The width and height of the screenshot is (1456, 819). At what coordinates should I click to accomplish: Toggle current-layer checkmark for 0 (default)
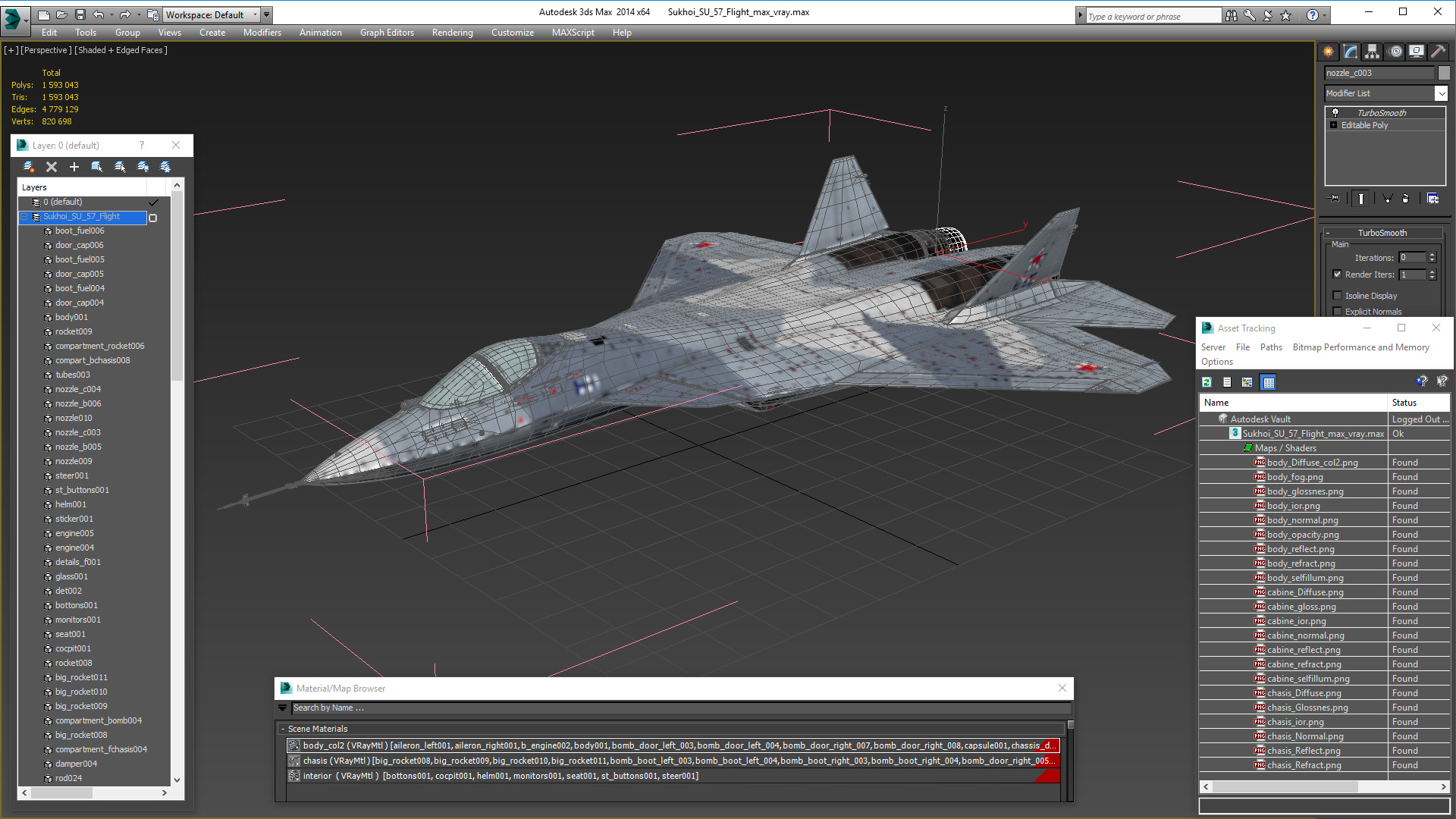click(x=153, y=202)
